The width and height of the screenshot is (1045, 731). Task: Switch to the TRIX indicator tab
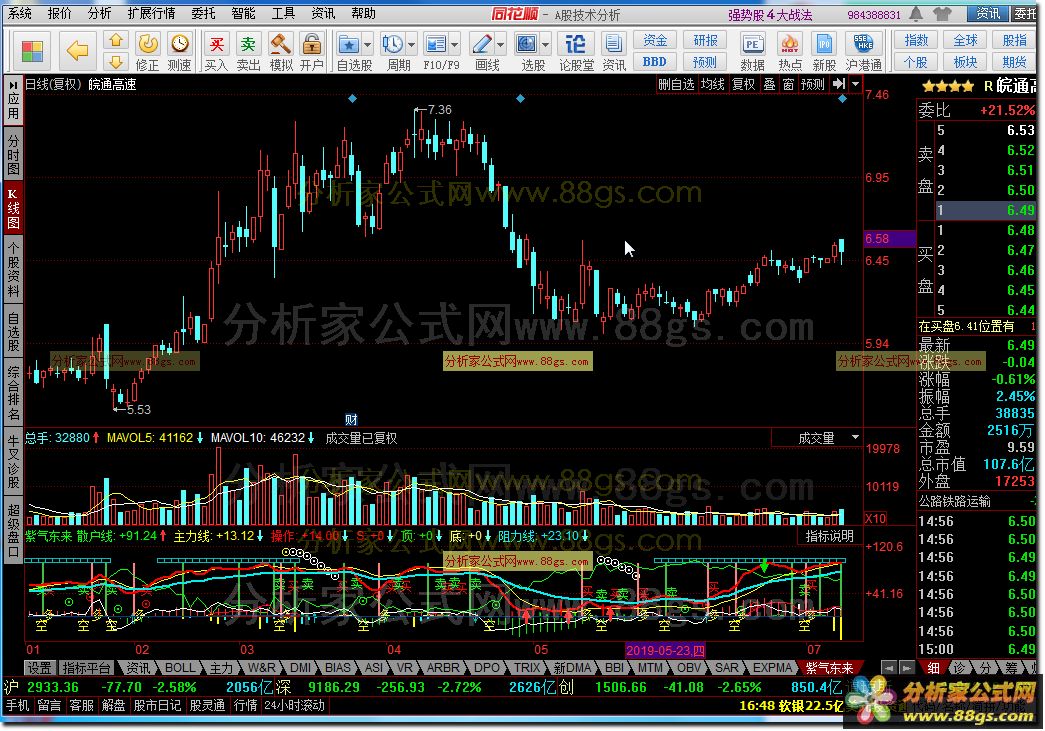526,668
